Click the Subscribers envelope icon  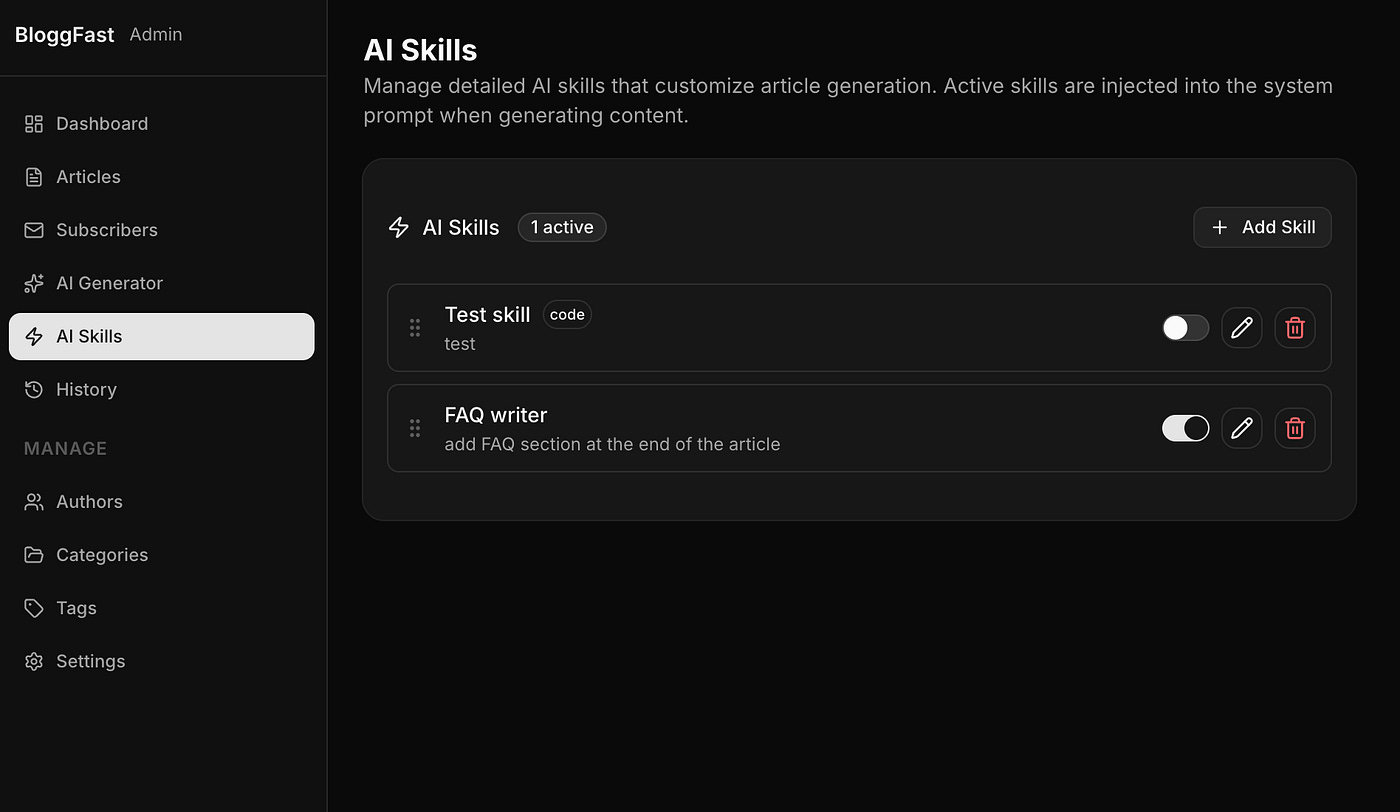pos(33,230)
